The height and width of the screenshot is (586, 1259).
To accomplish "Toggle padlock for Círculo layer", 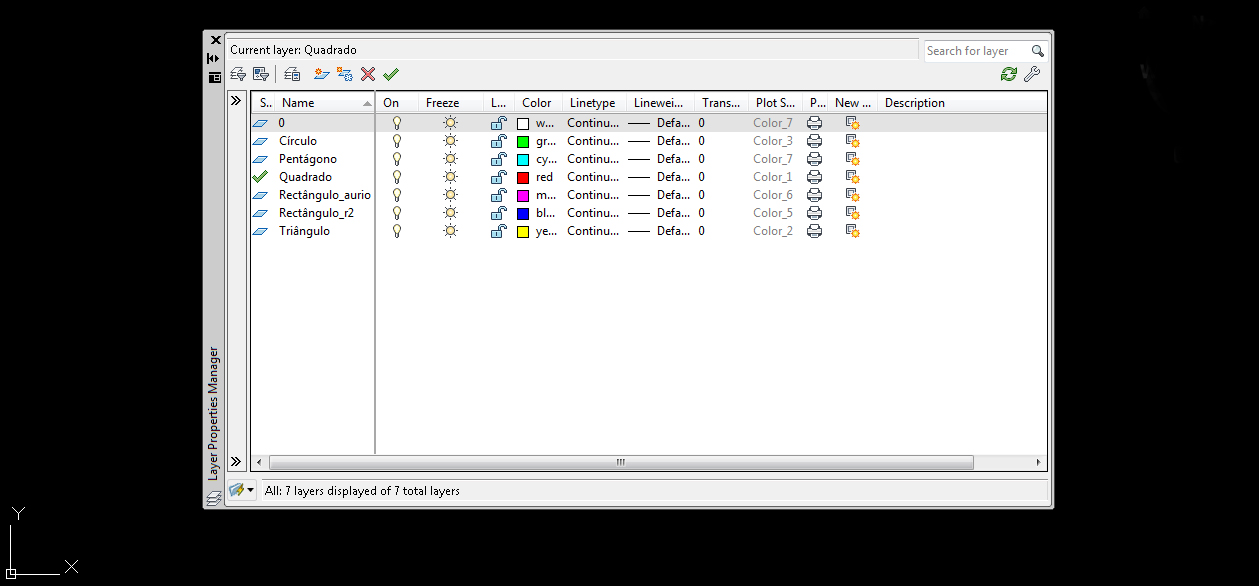I will pos(498,141).
